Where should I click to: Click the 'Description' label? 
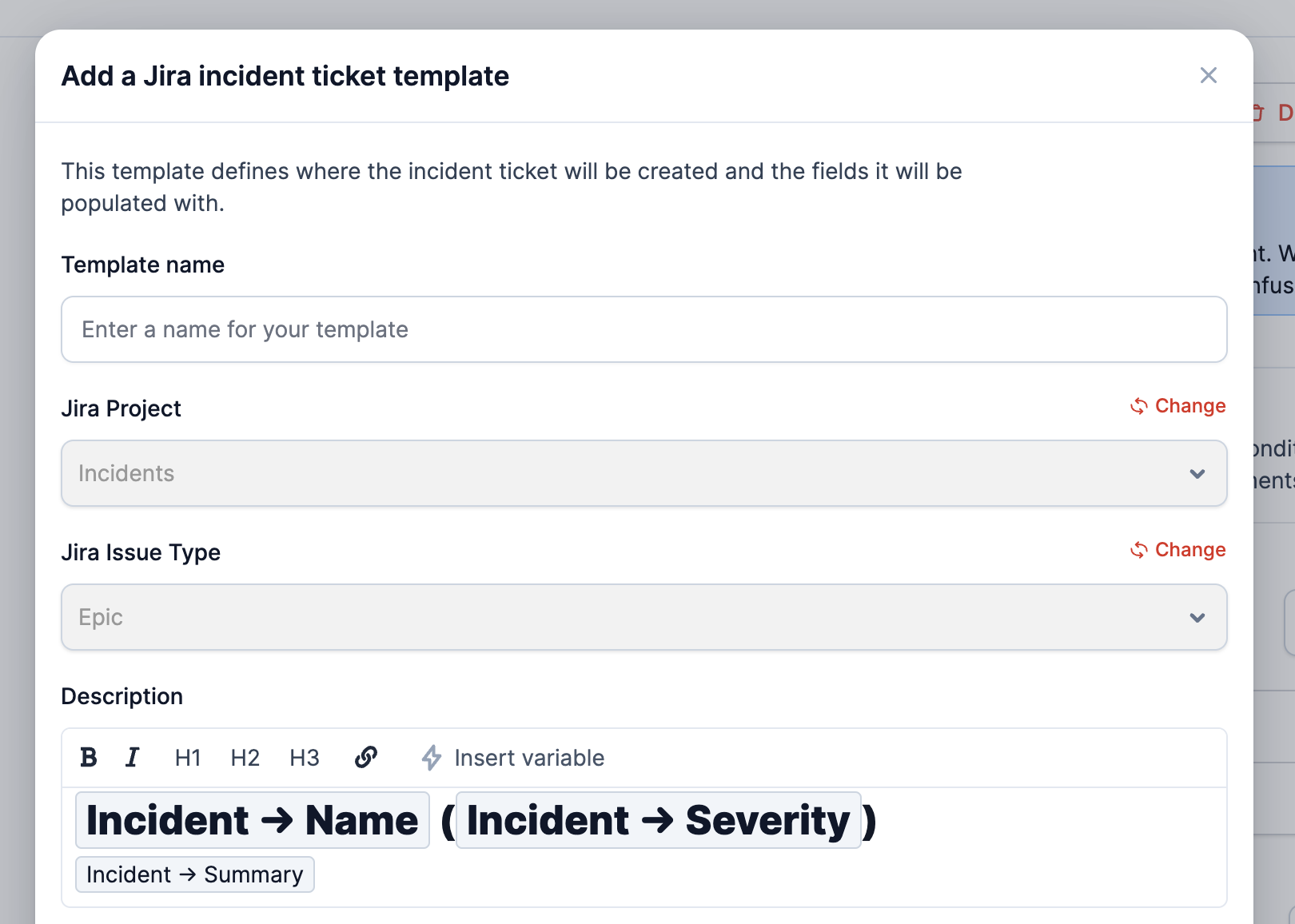(122, 696)
